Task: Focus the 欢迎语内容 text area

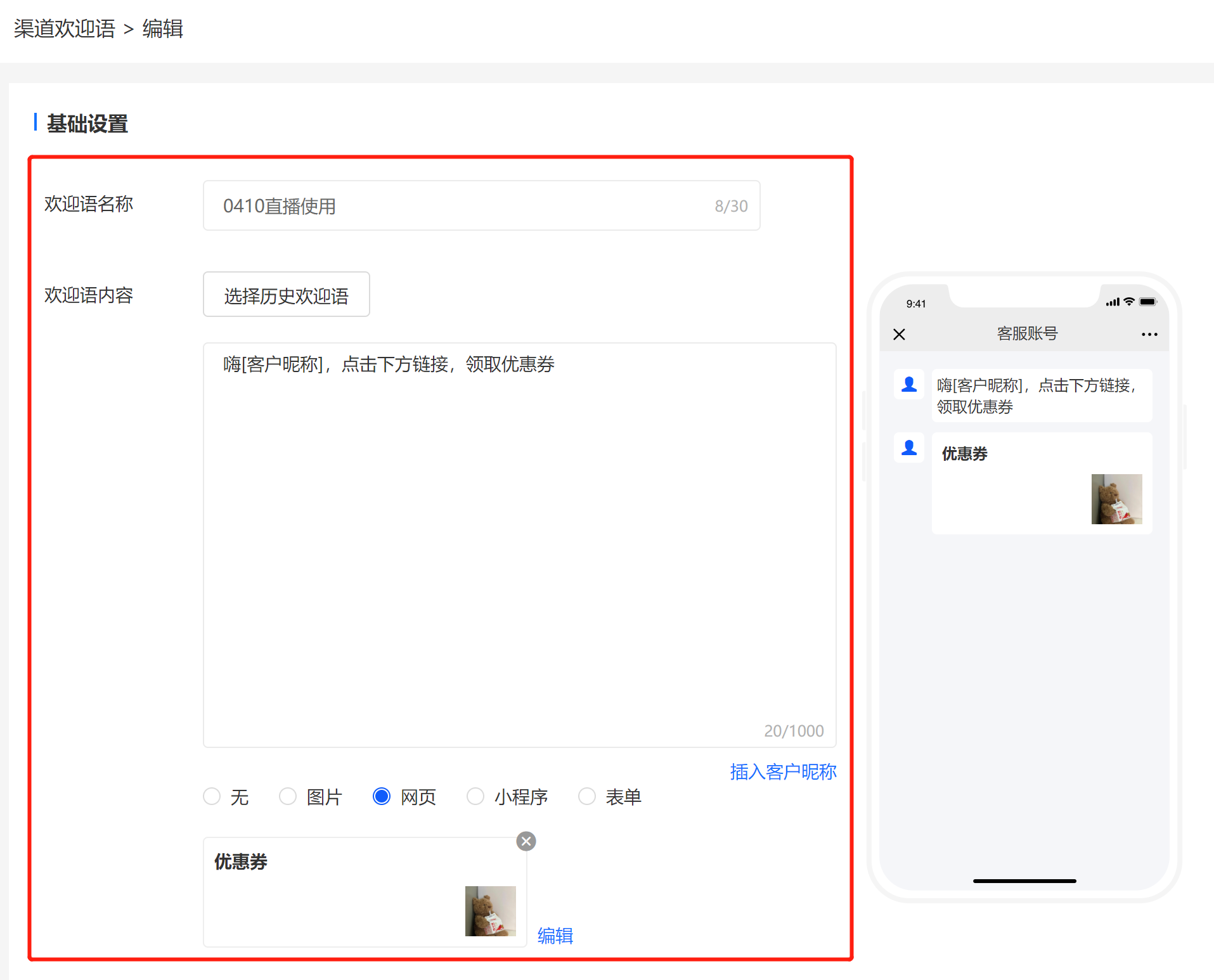Action: click(520, 545)
